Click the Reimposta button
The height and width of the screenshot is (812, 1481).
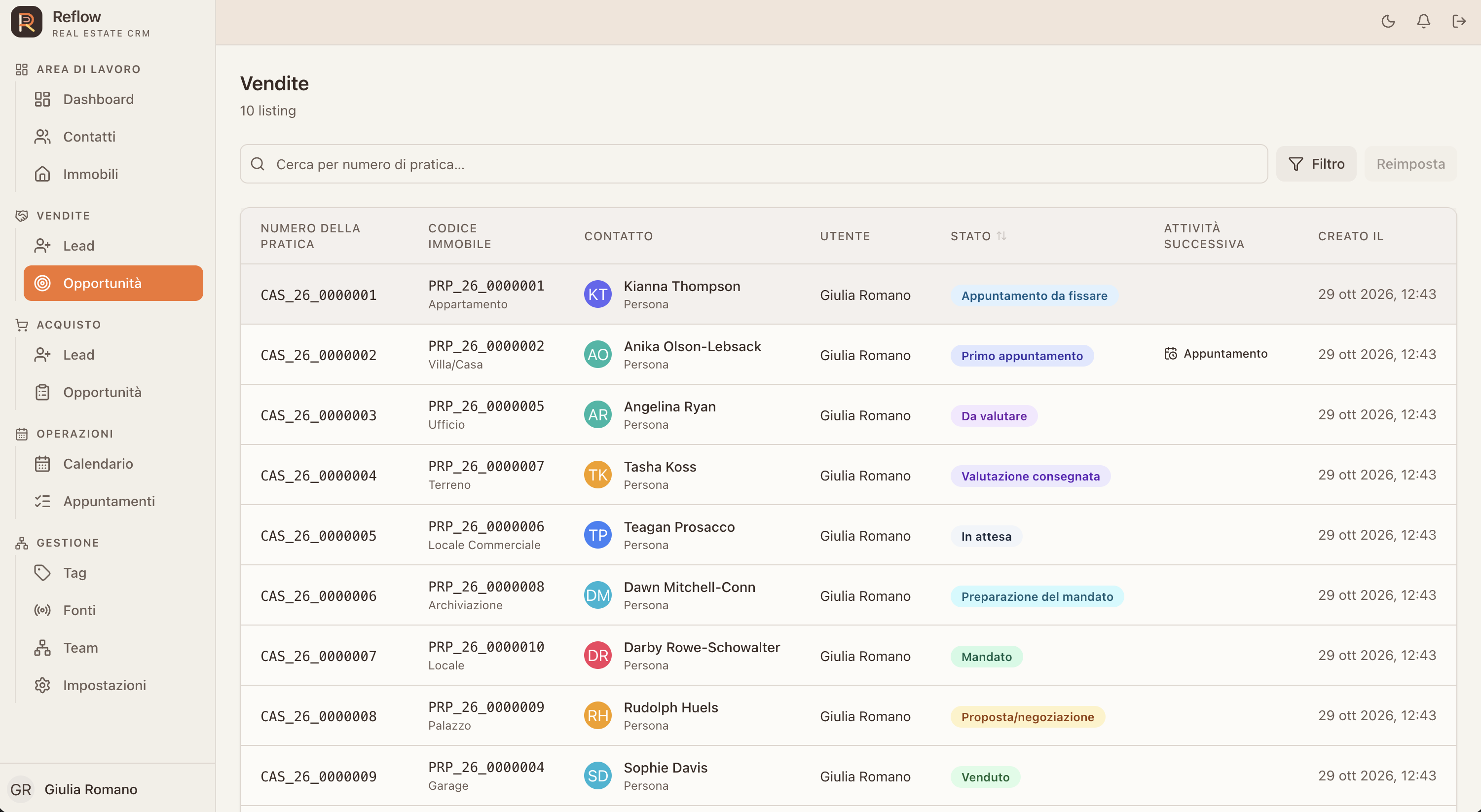click(x=1410, y=164)
